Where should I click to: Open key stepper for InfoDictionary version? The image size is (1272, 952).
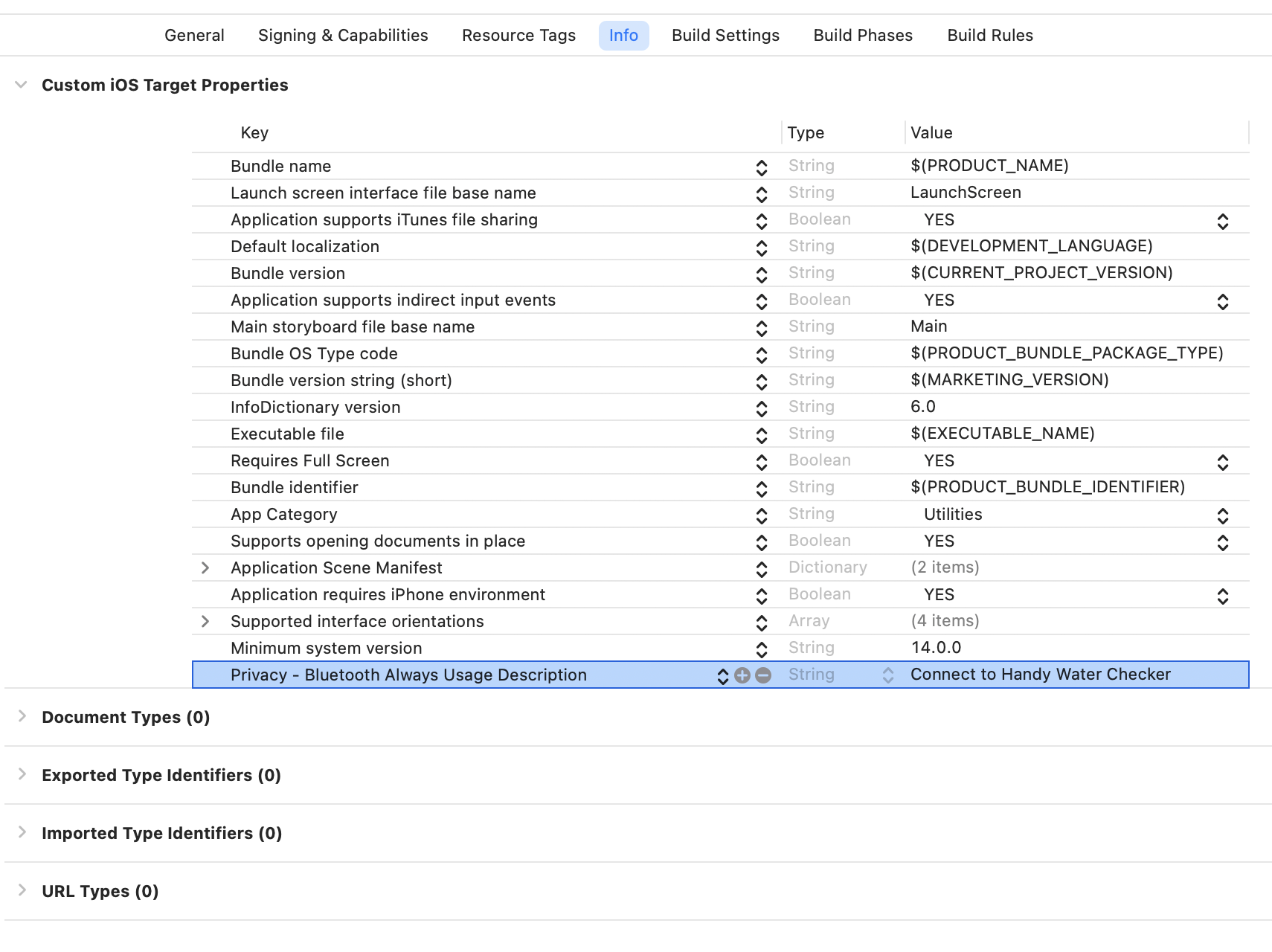(x=761, y=408)
